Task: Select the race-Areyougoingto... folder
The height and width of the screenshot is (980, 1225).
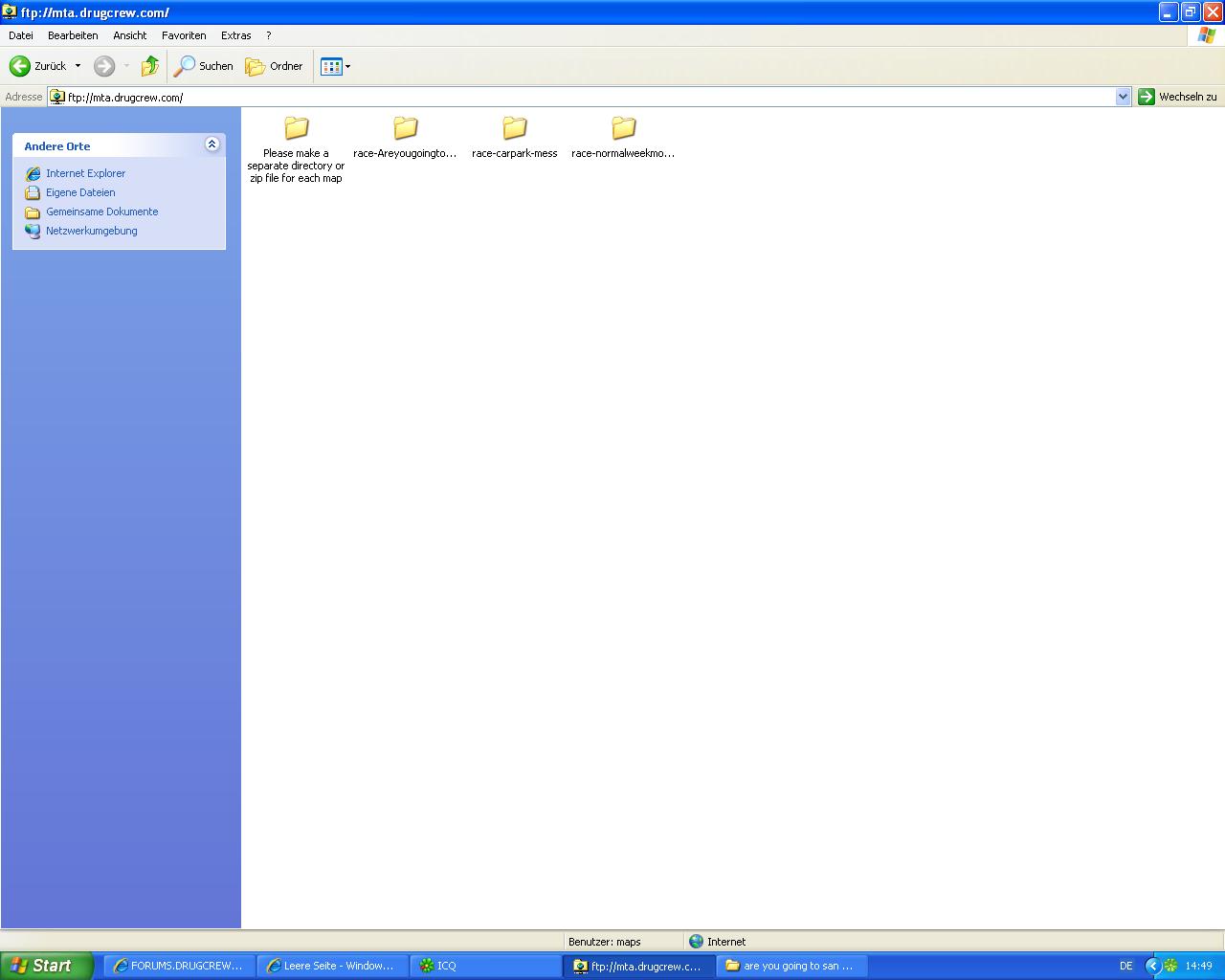Action: [x=406, y=128]
